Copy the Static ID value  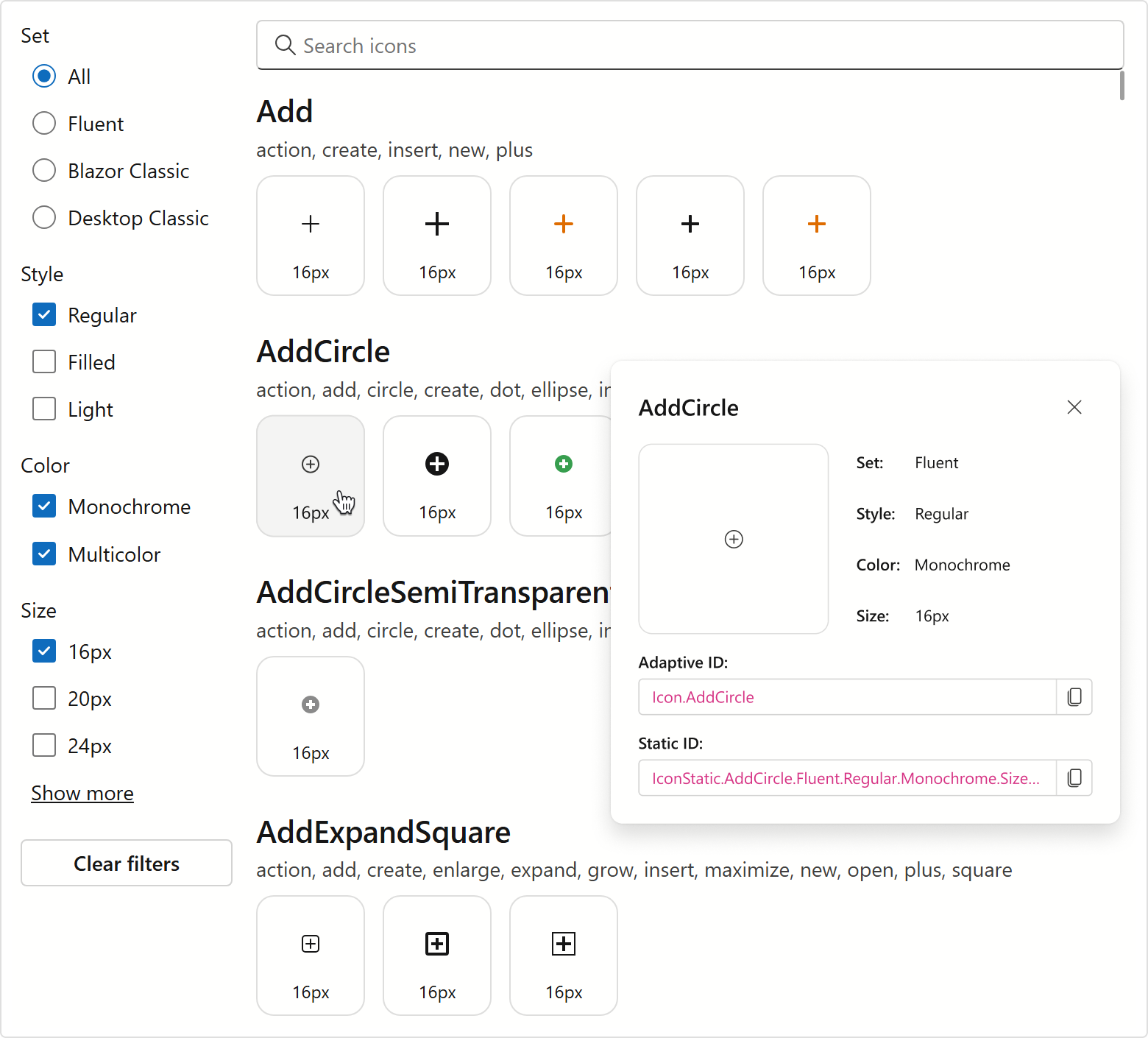1074,777
